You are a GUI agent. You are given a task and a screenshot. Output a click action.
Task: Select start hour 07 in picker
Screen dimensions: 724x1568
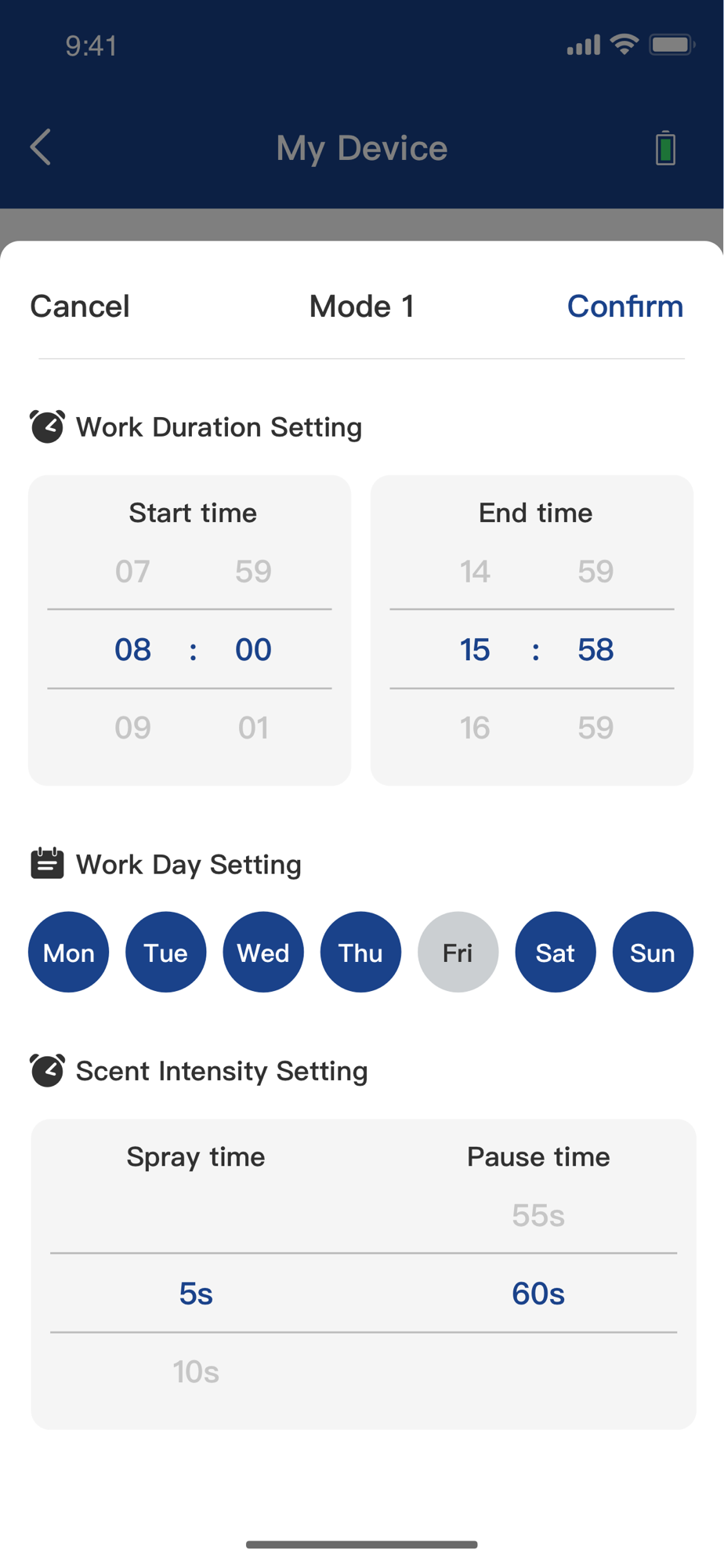coord(132,571)
